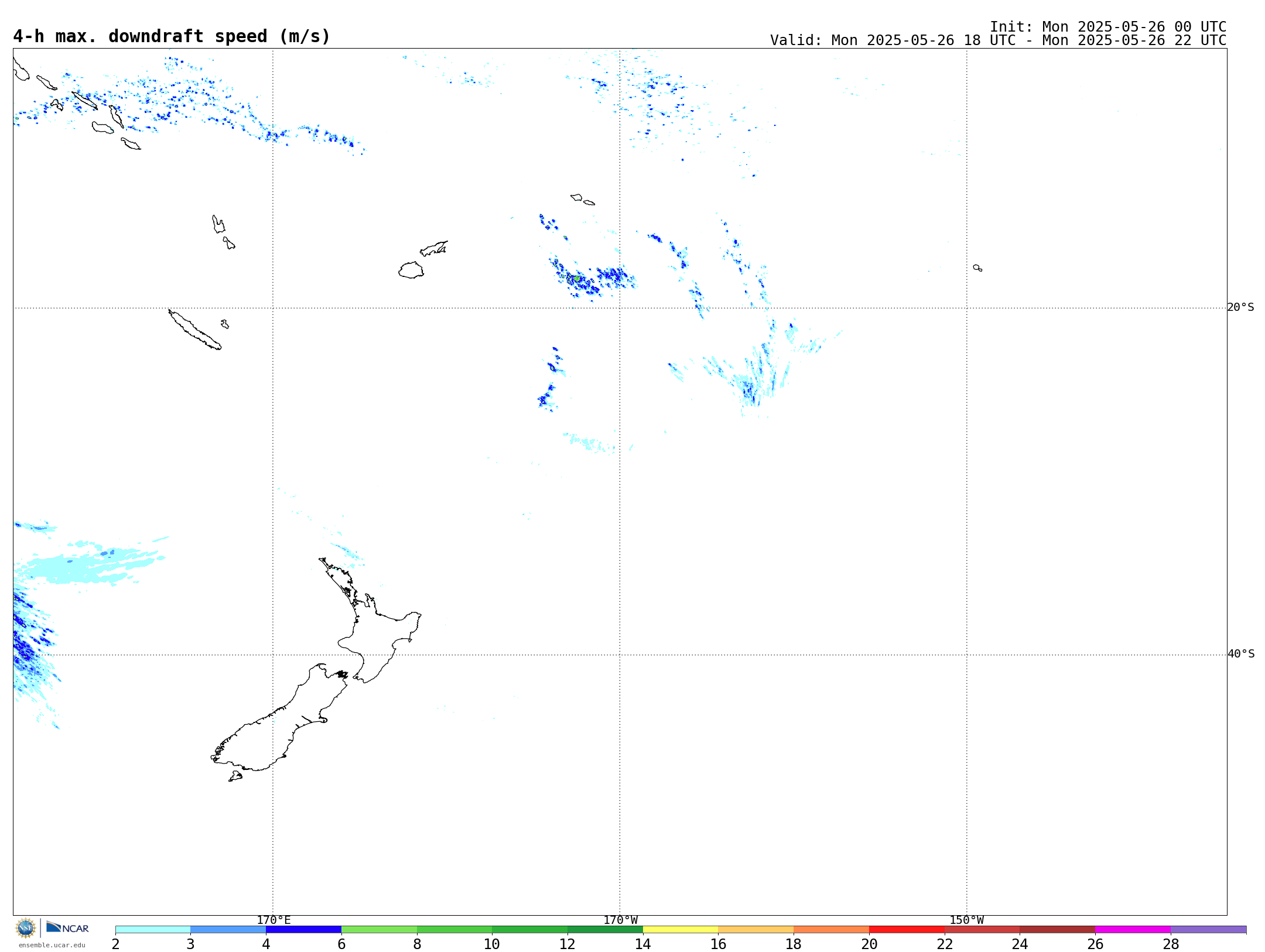The height and width of the screenshot is (952, 1265).
Task: Click the colorbar tick label 6
Action: pos(341,944)
